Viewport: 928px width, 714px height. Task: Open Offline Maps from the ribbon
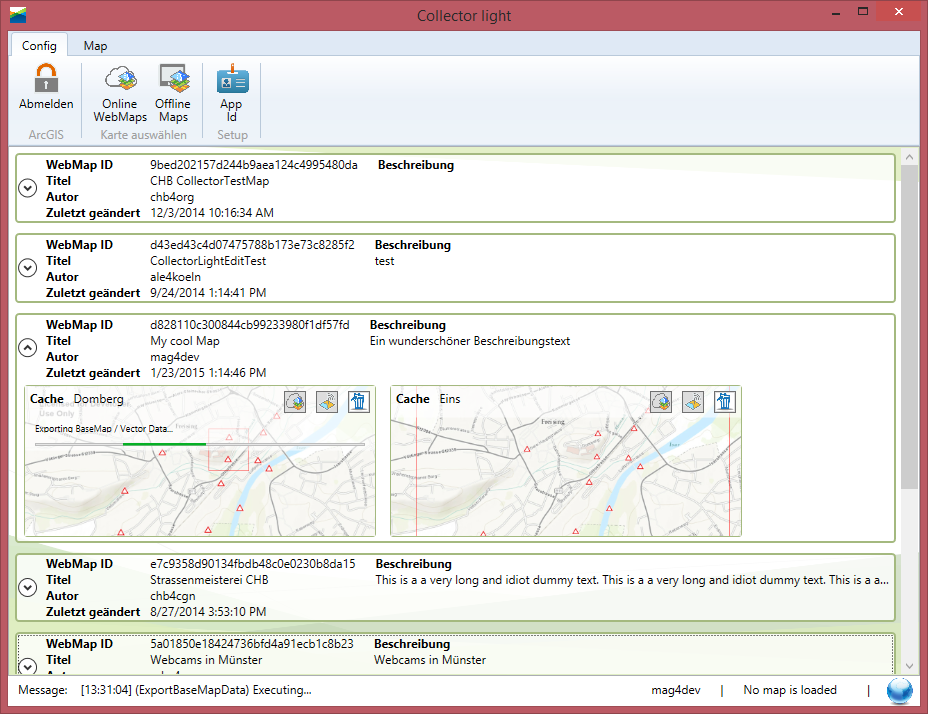(x=173, y=94)
